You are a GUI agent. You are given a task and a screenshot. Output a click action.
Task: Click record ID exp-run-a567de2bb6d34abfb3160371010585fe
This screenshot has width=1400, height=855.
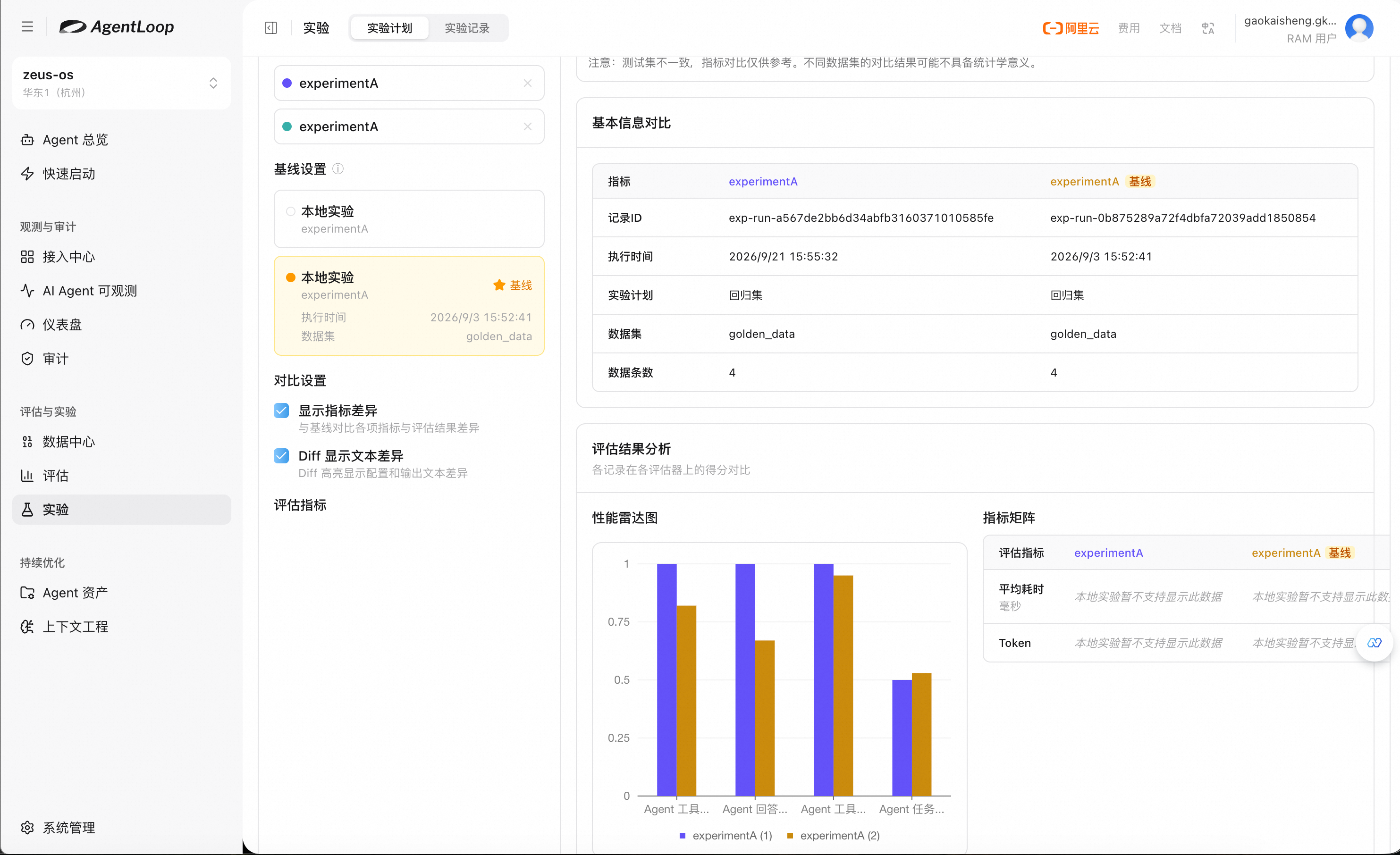tap(861, 218)
